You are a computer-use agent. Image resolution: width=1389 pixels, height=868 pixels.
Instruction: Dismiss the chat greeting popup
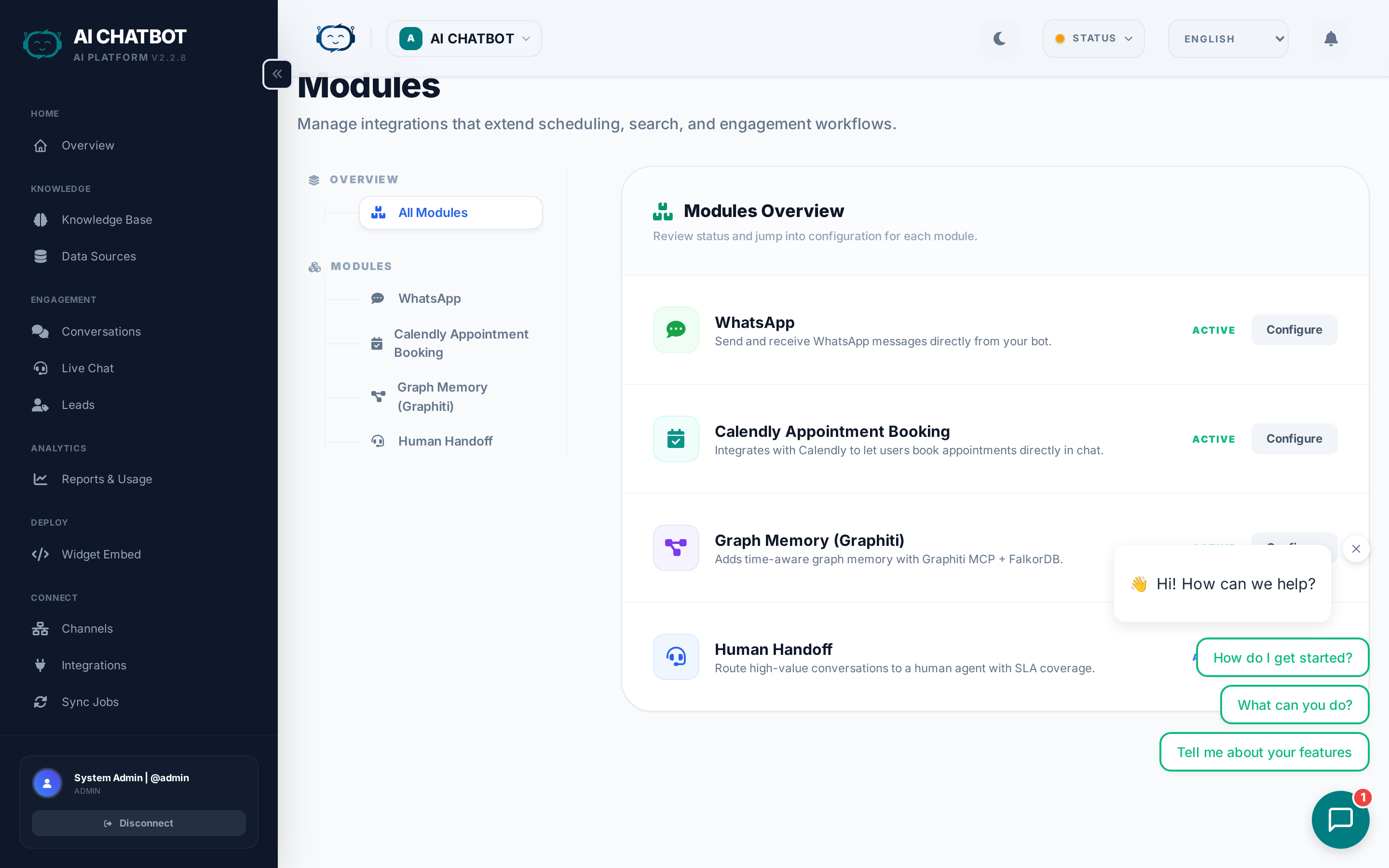coord(1356,549)
